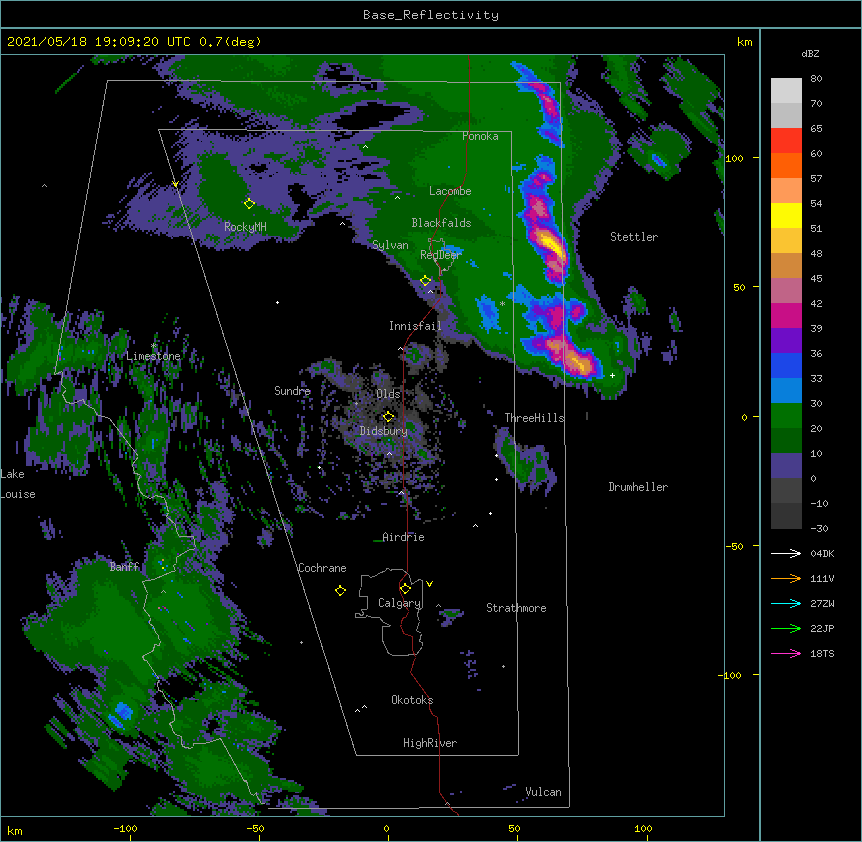Click the Base_Reflectivity title
This screenshot has height=842, width=862.
pos(431,15)
